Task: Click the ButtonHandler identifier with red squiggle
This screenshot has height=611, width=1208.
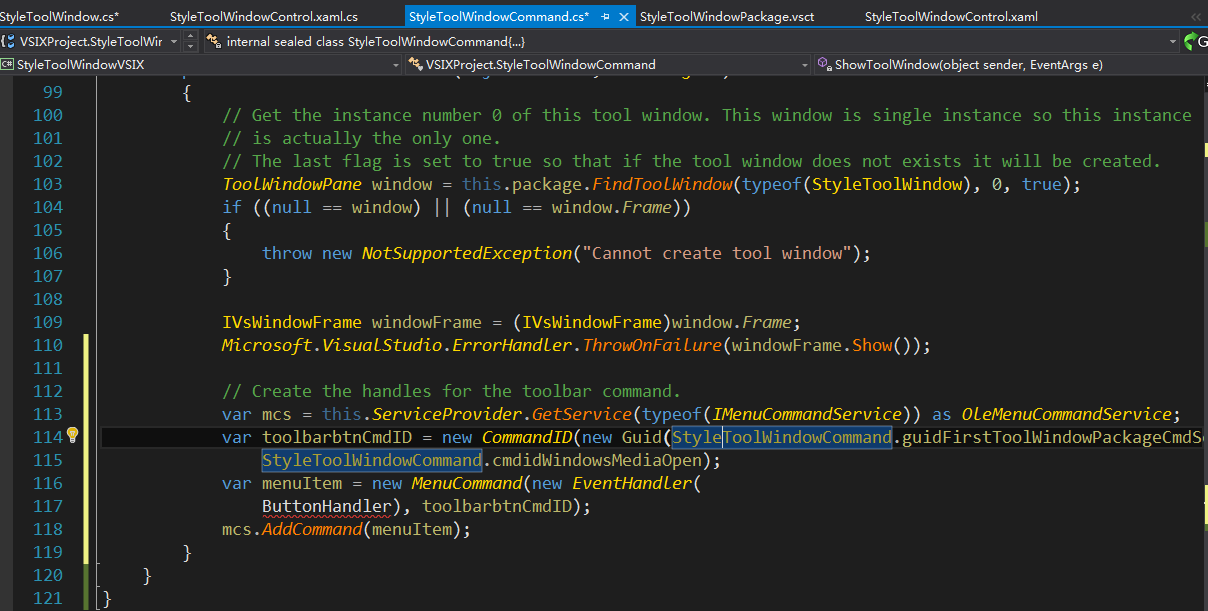Action: tap(325, 506)
